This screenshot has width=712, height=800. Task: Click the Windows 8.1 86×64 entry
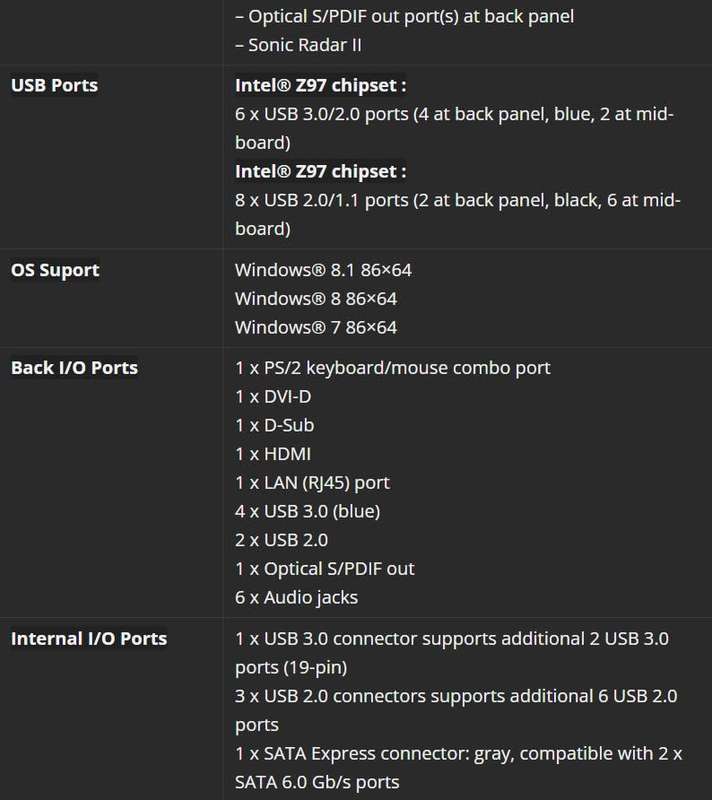pyautogui.click(x=323, y=270)
